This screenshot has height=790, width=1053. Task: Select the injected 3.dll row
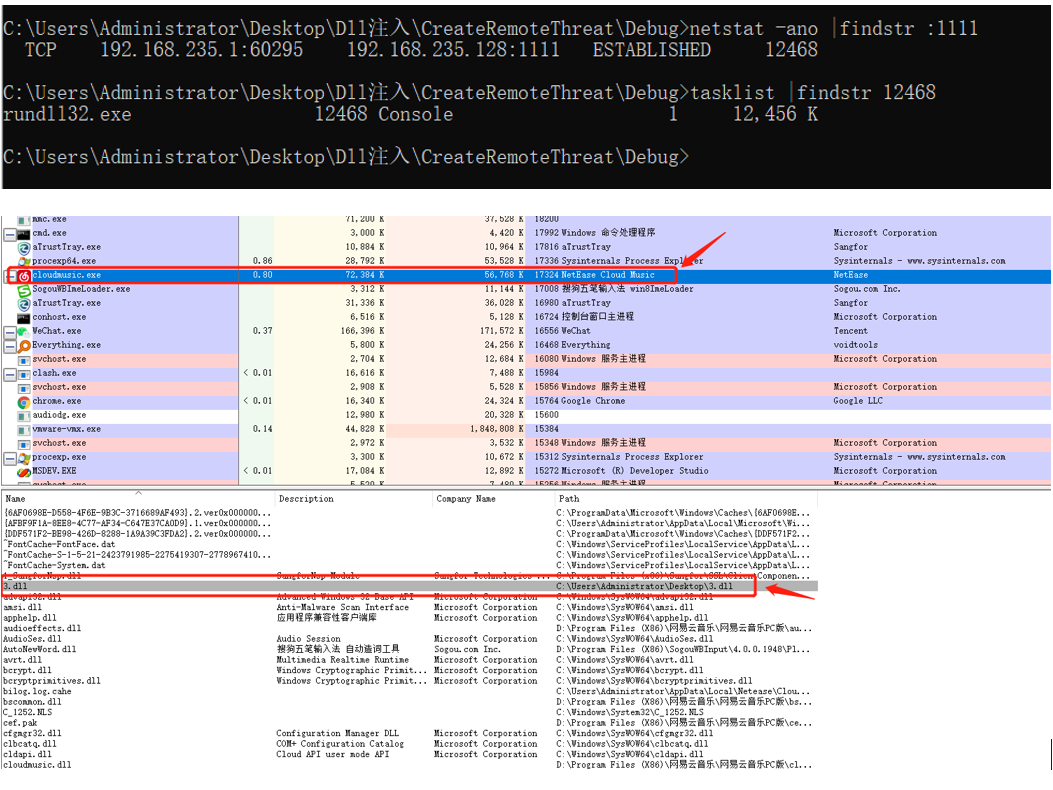[409, 586]
